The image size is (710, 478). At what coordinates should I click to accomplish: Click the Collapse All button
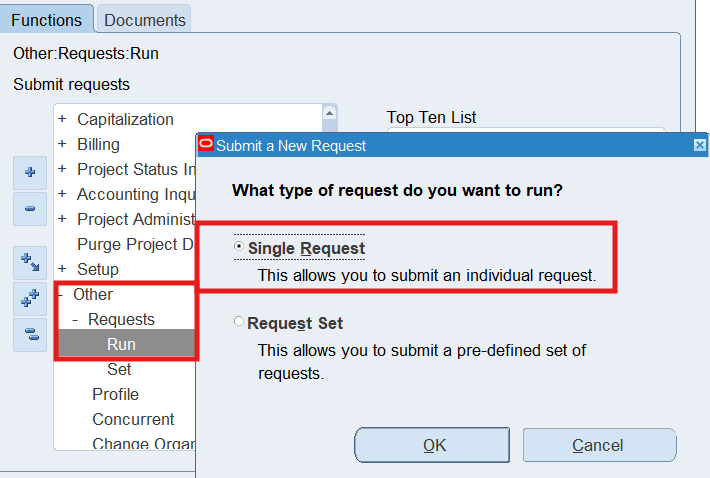[29, 334]
